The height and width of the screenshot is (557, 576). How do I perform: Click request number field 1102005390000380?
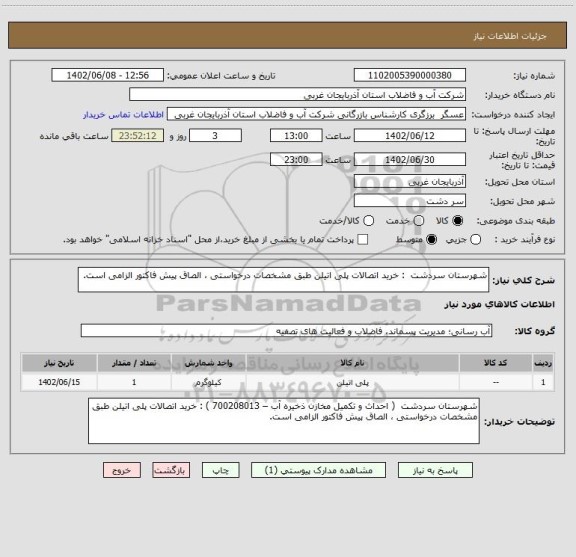click(x=410, y=75)
